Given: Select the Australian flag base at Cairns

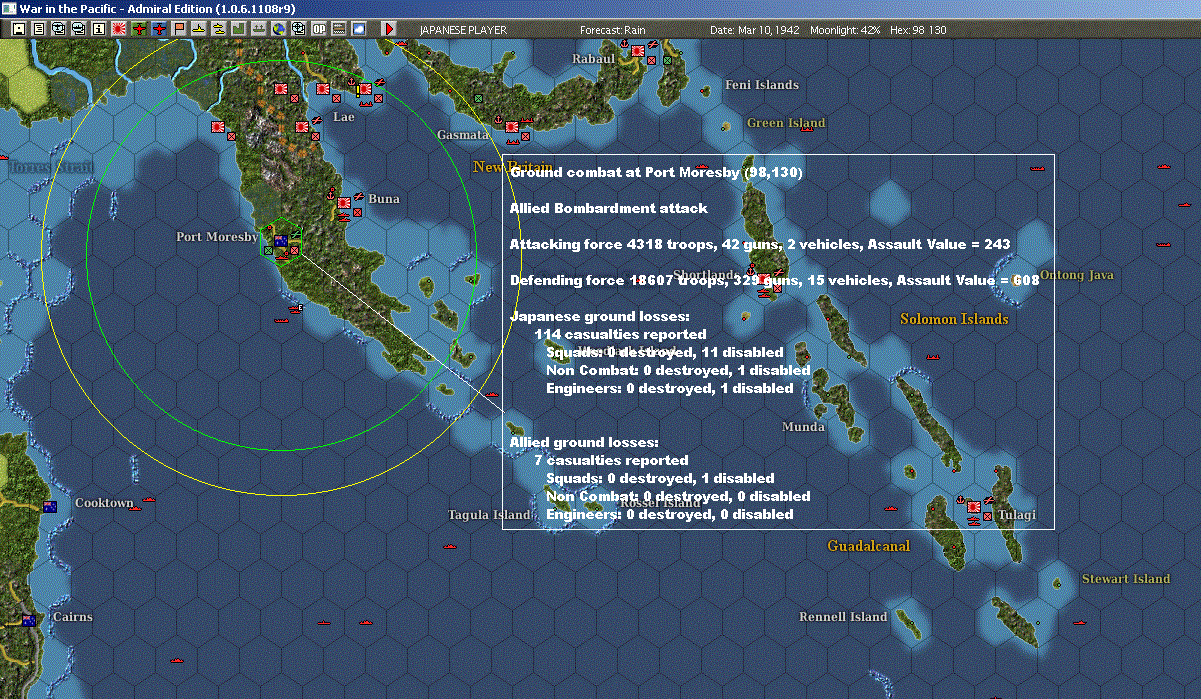Looking at the screenshot, I should (29, 620).
